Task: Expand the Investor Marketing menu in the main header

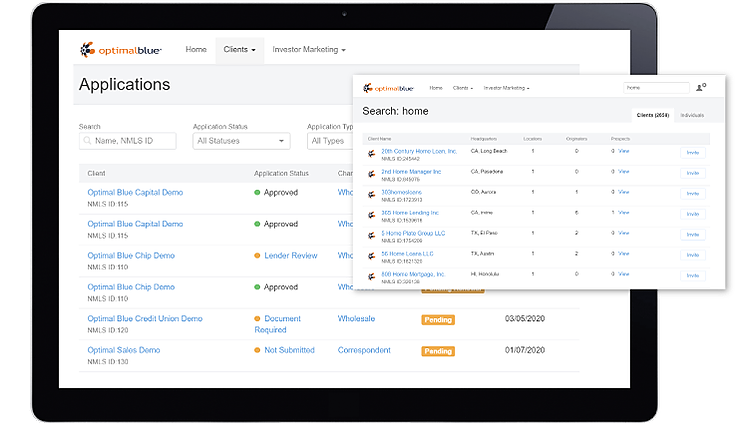Action: pyautogui.click(x=309, y=49)
